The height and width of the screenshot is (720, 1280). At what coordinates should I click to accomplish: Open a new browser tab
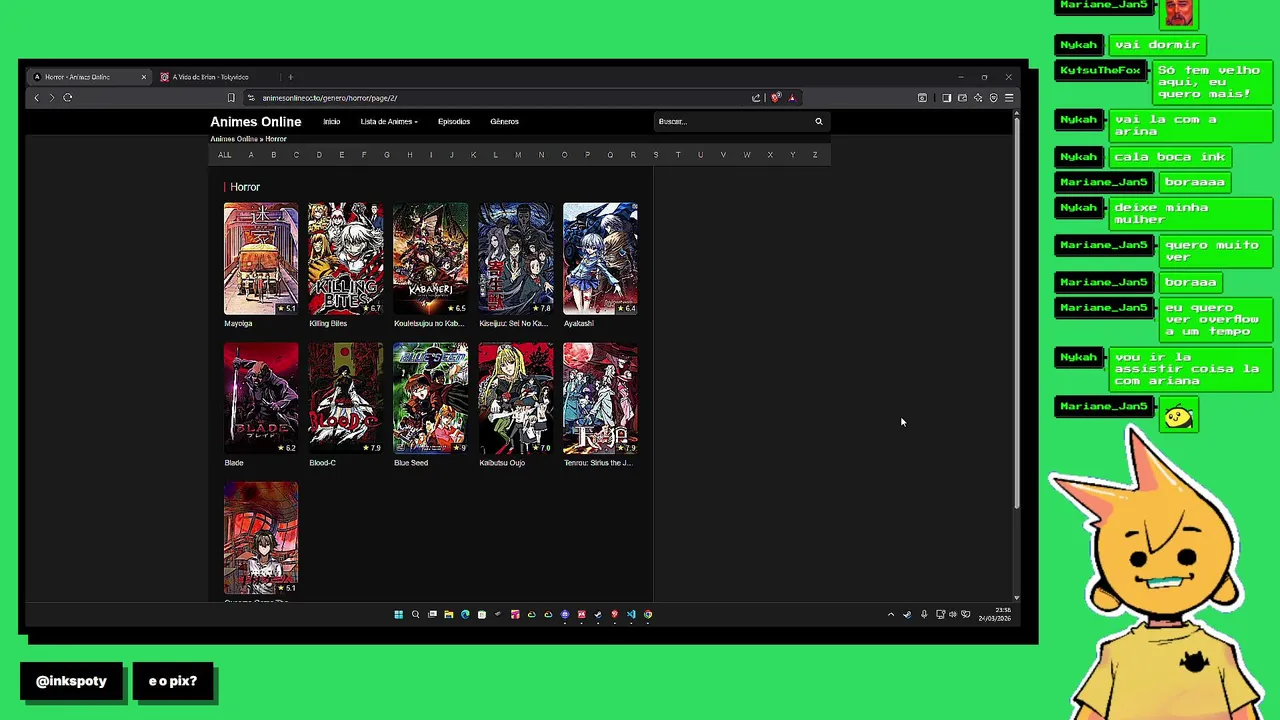[291, 77]
